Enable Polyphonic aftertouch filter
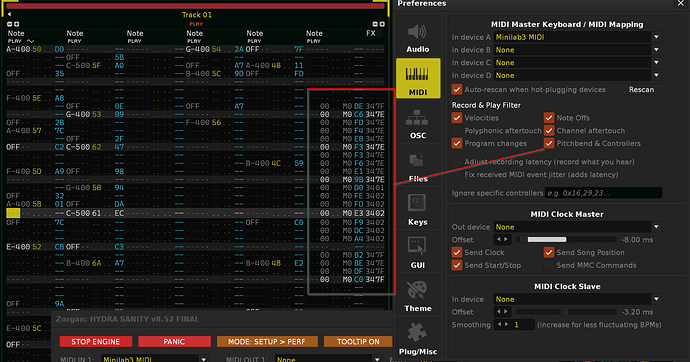The width and height of the screenshot is (690, 362). [457, 131]
